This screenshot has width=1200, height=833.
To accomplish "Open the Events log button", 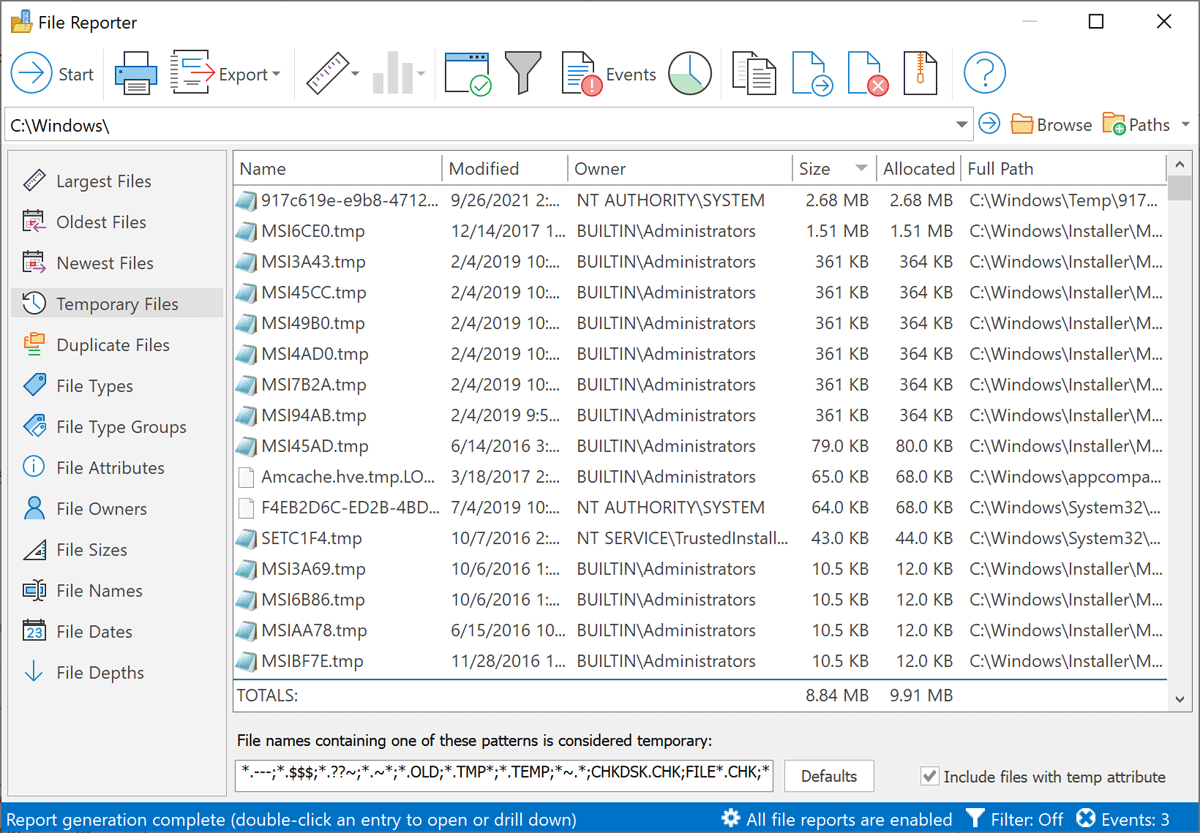I will pos(608,74).
